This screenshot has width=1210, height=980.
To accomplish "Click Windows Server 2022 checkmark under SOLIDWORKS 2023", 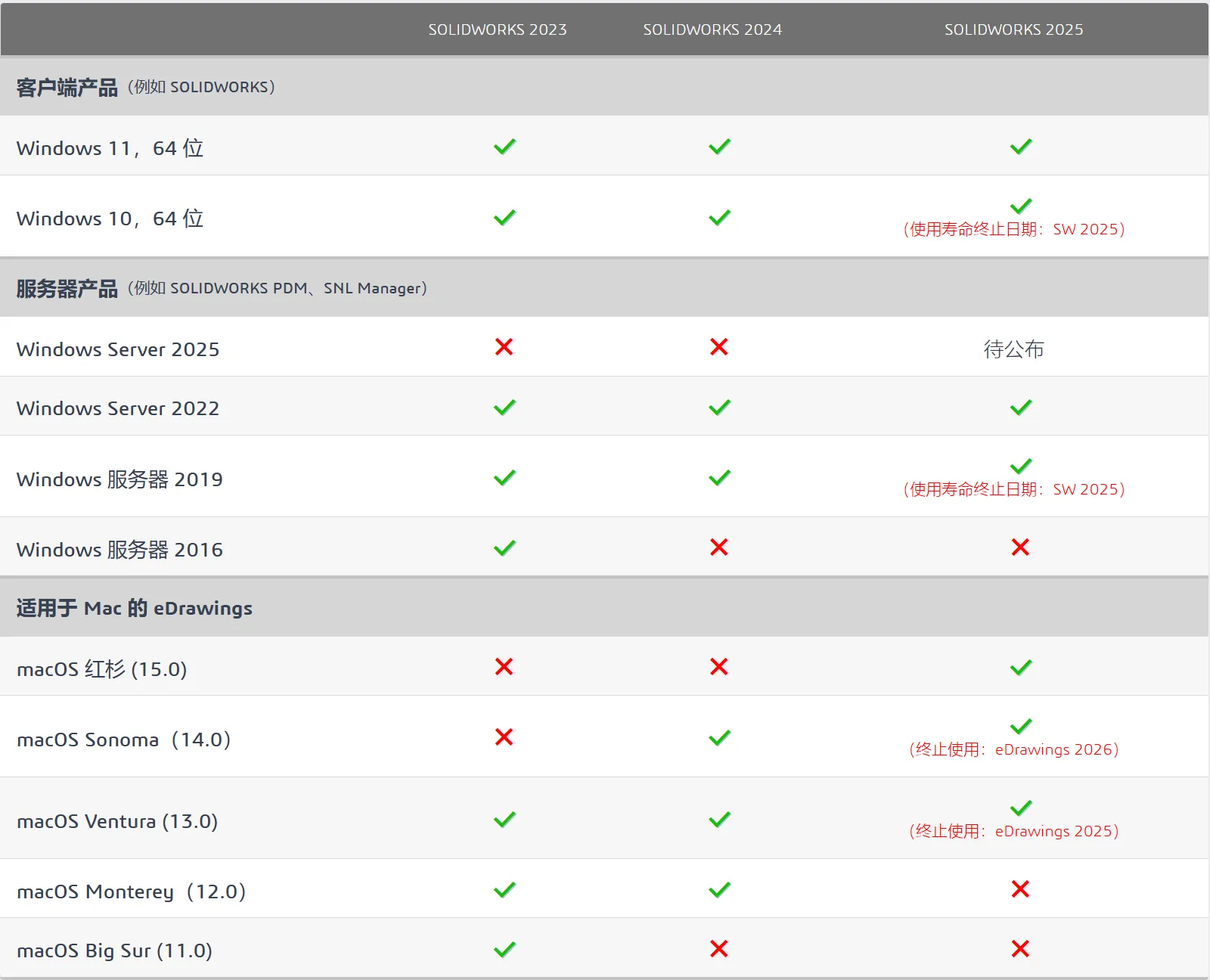I will pyautogui.click(x=504, y=408).
